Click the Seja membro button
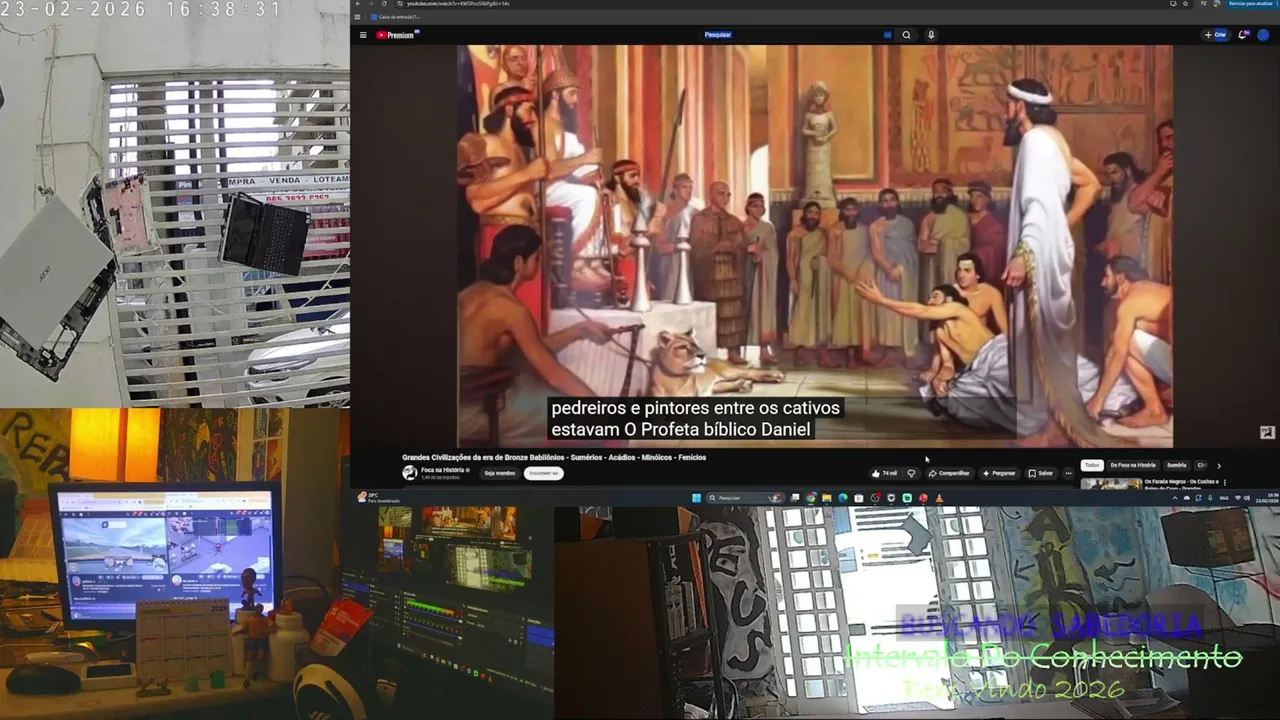This screenshot has width=1280, height=720. (500, 473)
